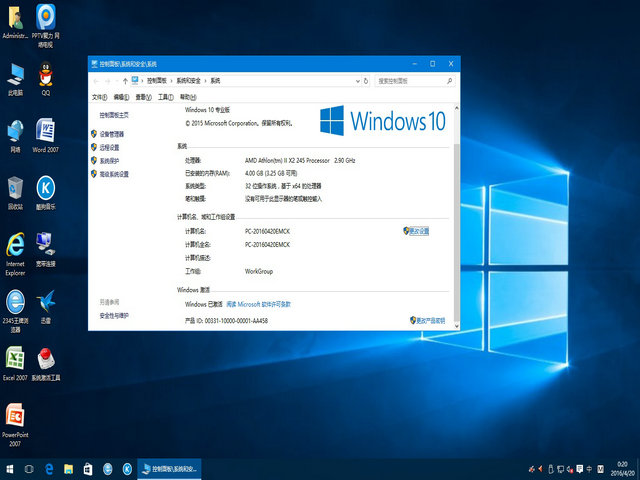This screenshot has width=640, height=480.
Task: Select the 回收站 (Recycle Bin) desktop icon
Action: pyautogui.click(x=16, y=193)
